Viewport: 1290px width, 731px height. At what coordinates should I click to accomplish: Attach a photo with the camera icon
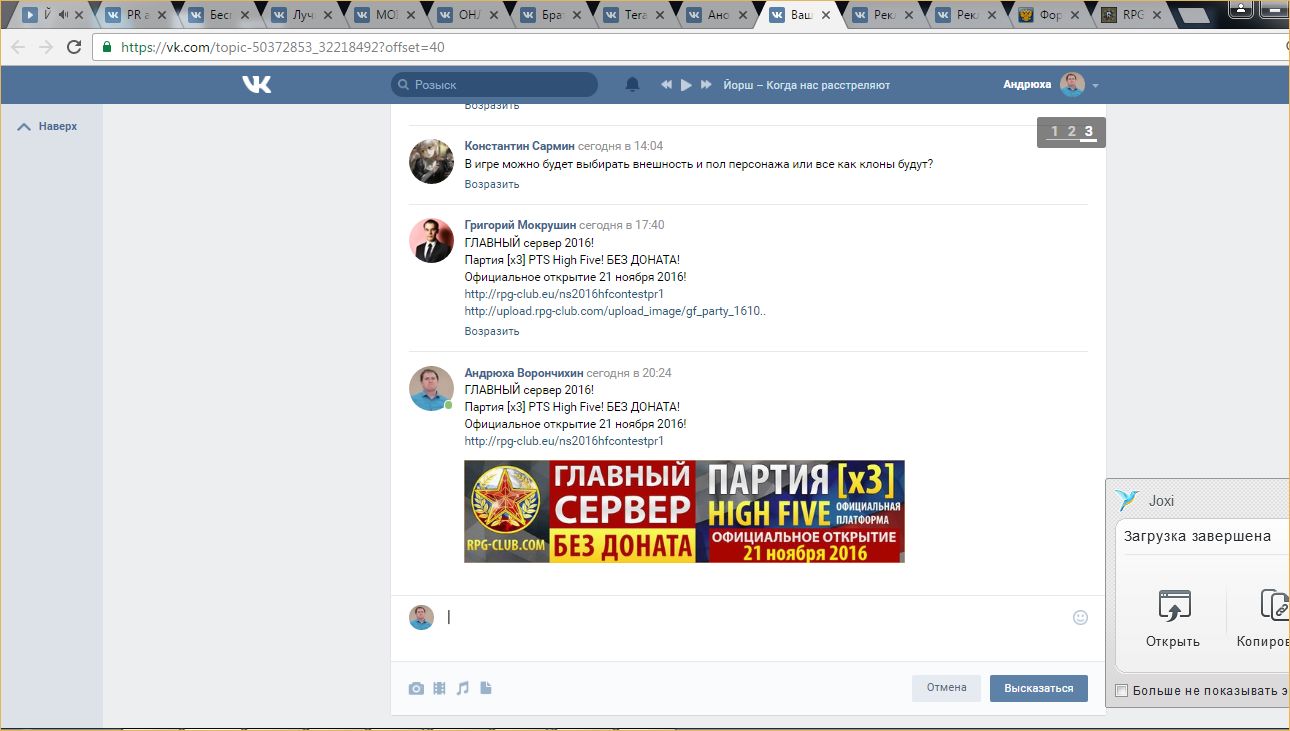click(x=416, y=688)
